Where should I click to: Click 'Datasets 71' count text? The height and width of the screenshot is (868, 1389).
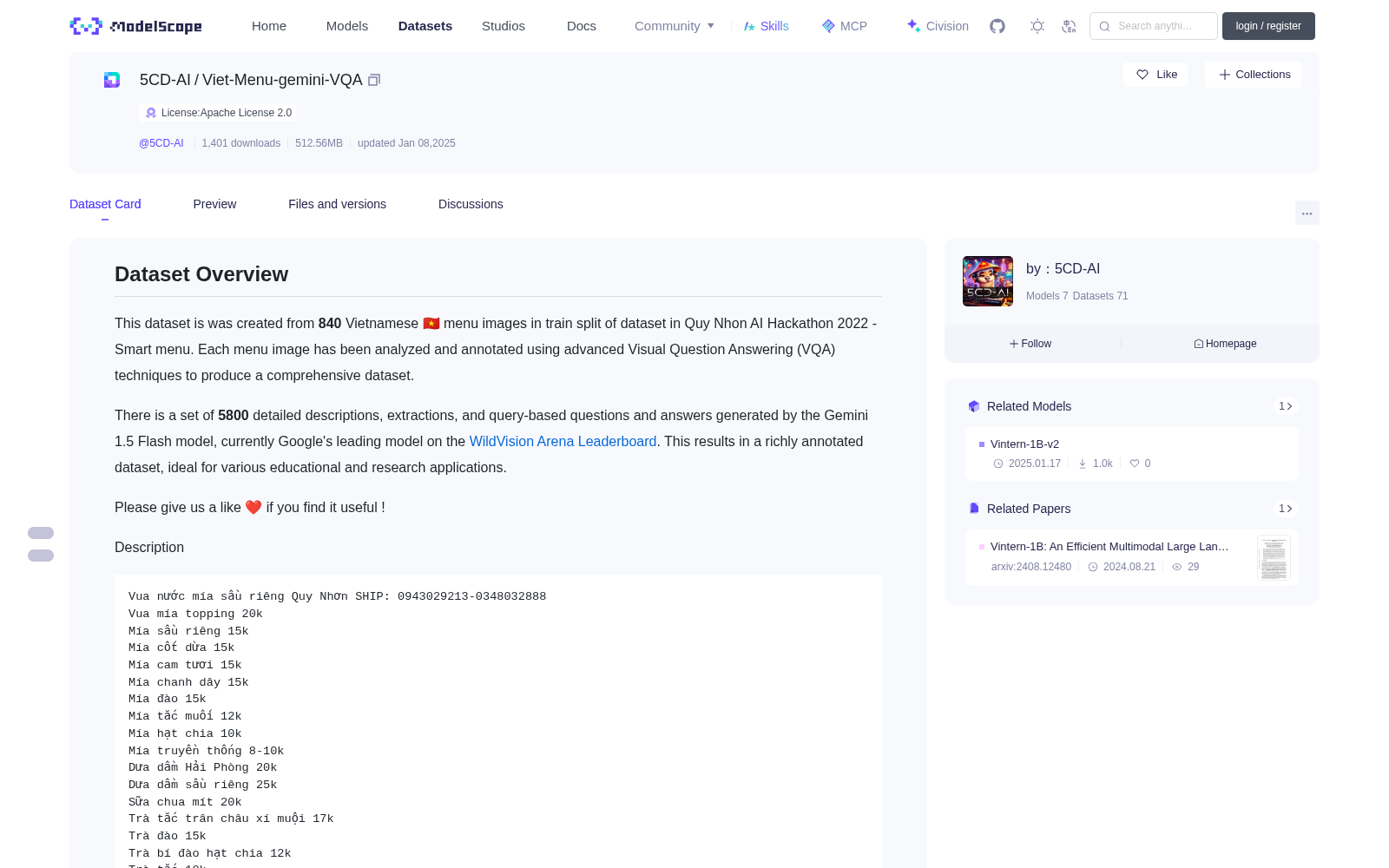[1101, 296]
